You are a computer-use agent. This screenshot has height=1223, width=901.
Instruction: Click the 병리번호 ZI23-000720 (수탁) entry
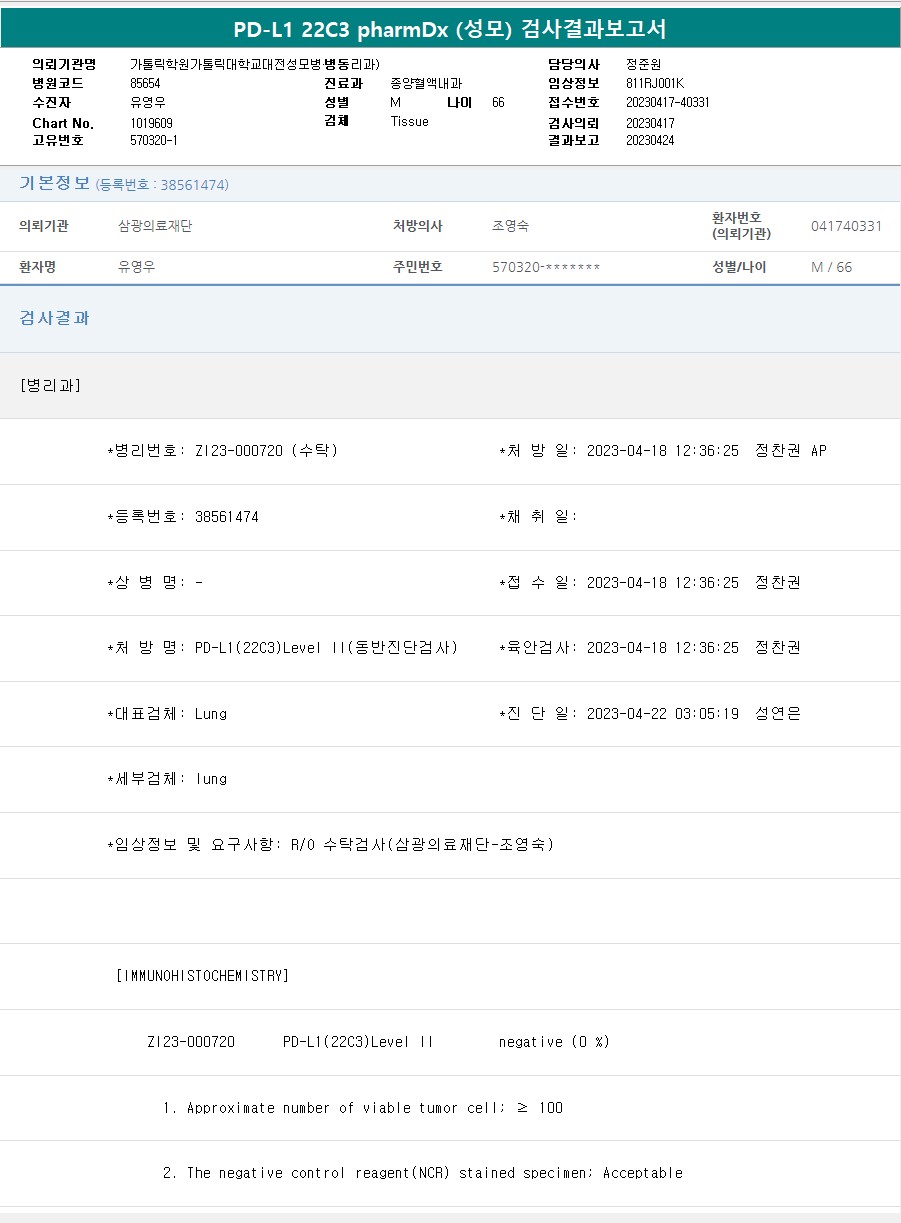266,451
